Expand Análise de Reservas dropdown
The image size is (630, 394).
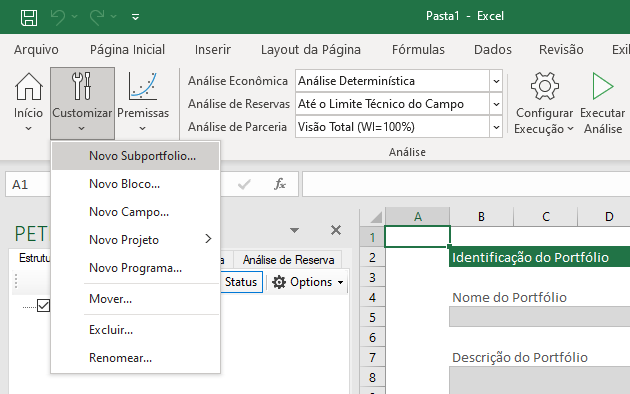(x=496, y=104)
